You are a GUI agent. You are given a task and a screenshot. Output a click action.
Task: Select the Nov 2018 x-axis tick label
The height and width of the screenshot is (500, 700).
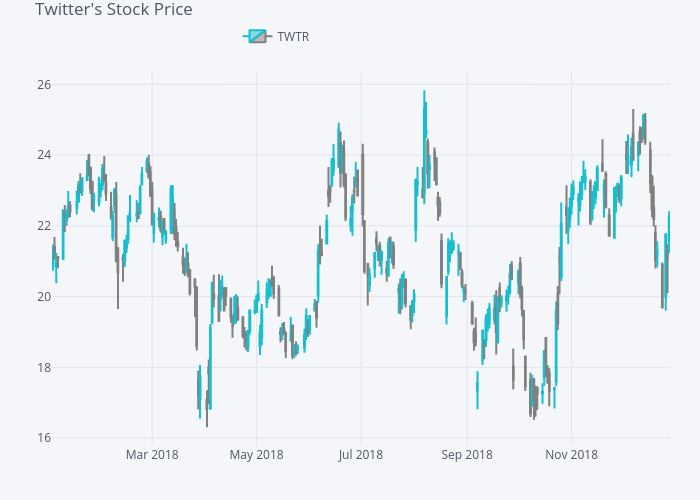click(x=571, y=455)
